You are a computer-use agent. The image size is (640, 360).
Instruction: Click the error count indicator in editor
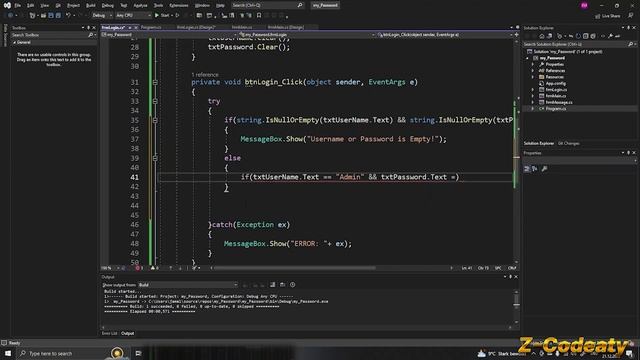pyautogui.click(x=139, y=268)
